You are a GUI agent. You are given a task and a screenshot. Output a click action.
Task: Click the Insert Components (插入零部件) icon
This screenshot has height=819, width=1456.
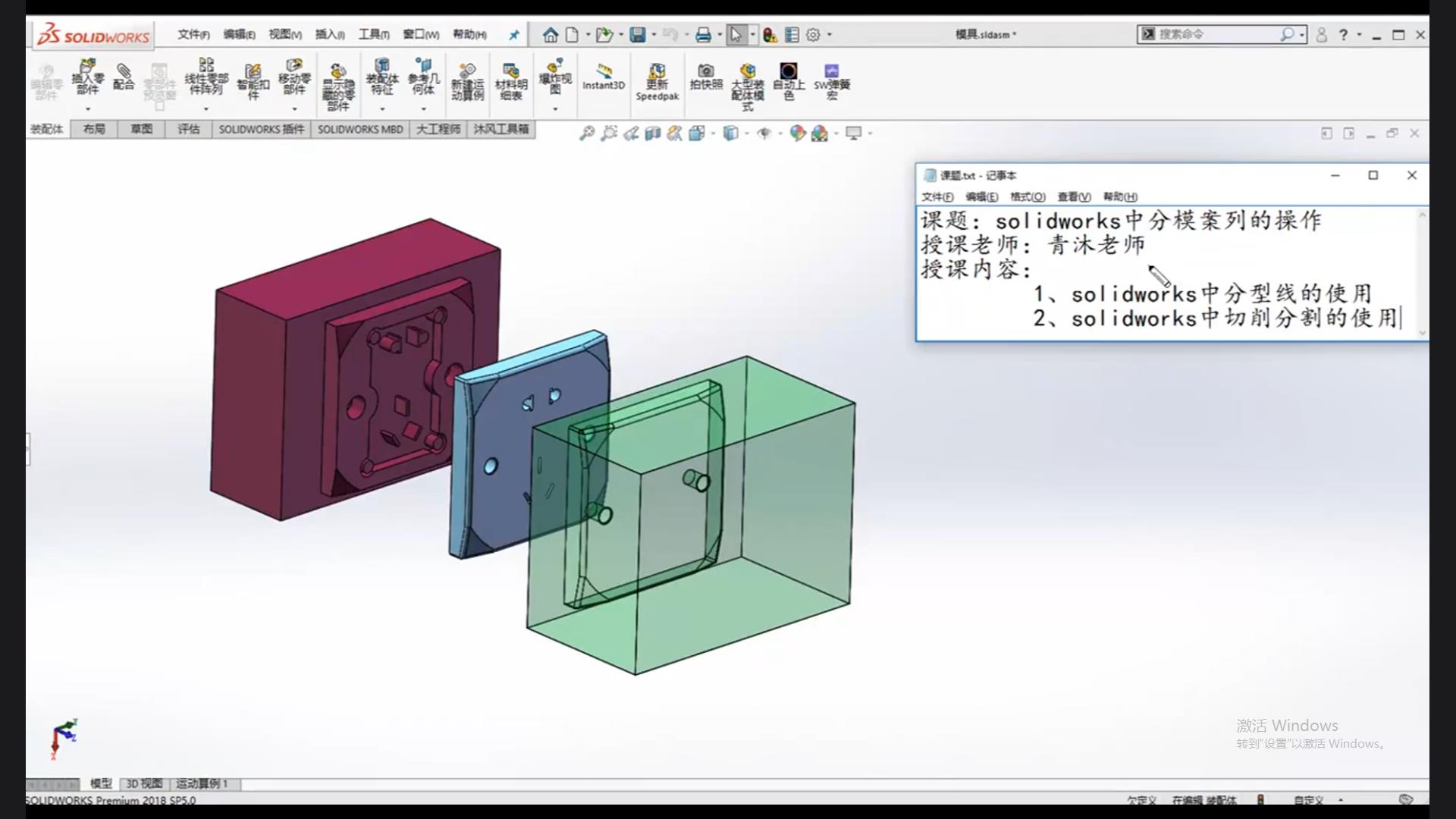click(88, 77)
